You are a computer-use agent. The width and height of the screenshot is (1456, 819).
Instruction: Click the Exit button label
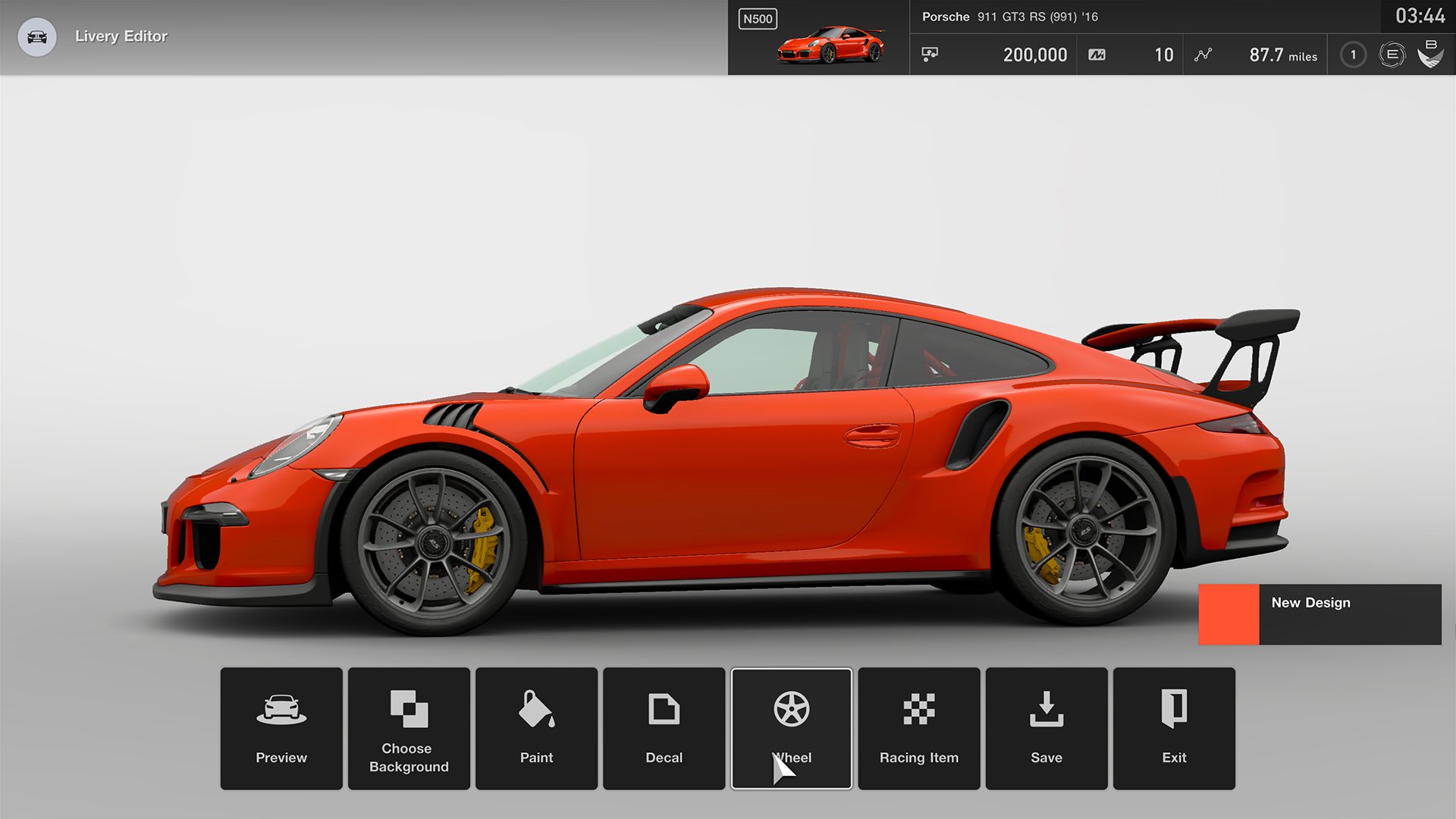(x=1173, y=756)
